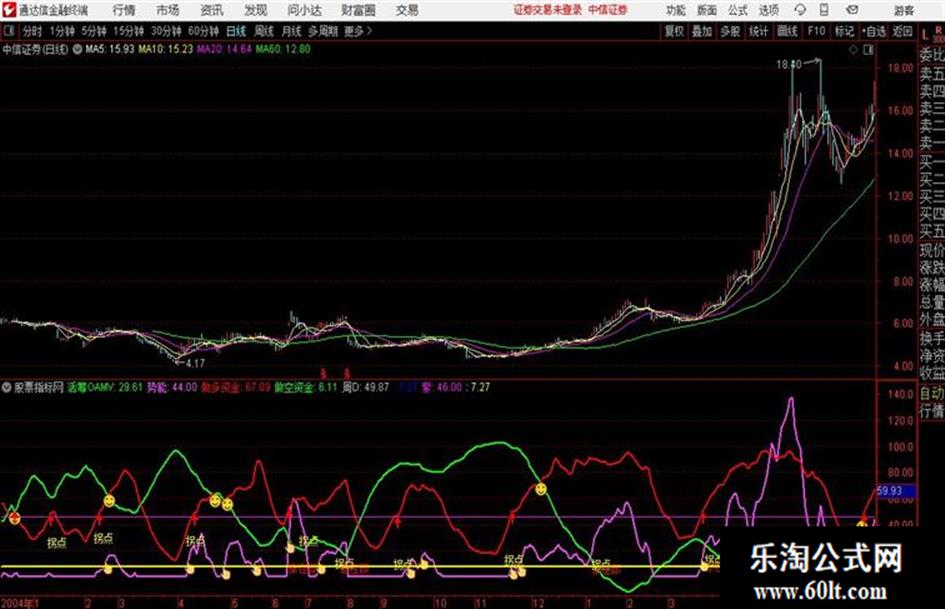Switch to the 30分钟 period tab
This screenshot has height=609, width=945.
point(166,31)
